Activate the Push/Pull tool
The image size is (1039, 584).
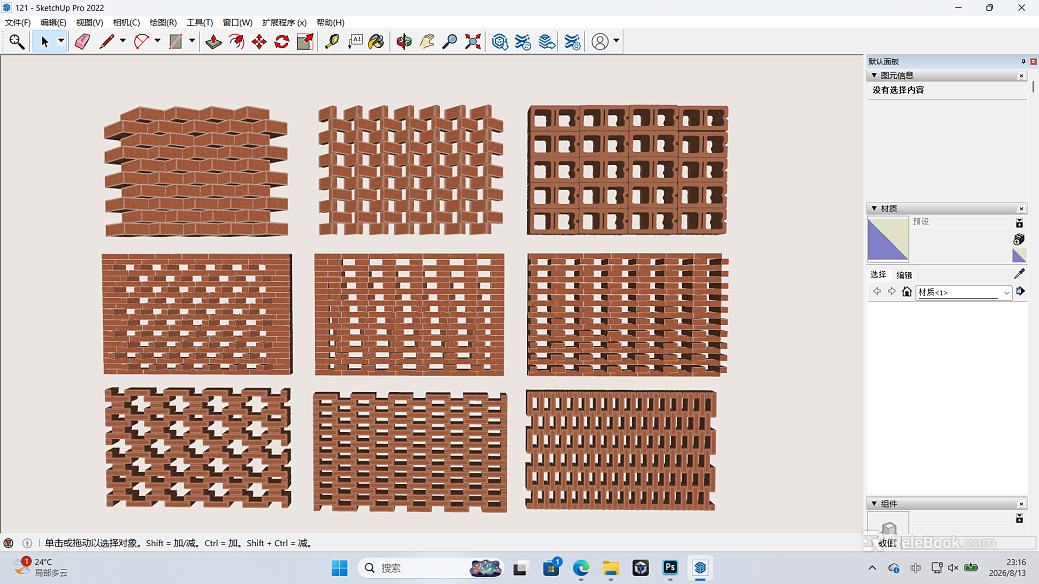tap(213, 42)
